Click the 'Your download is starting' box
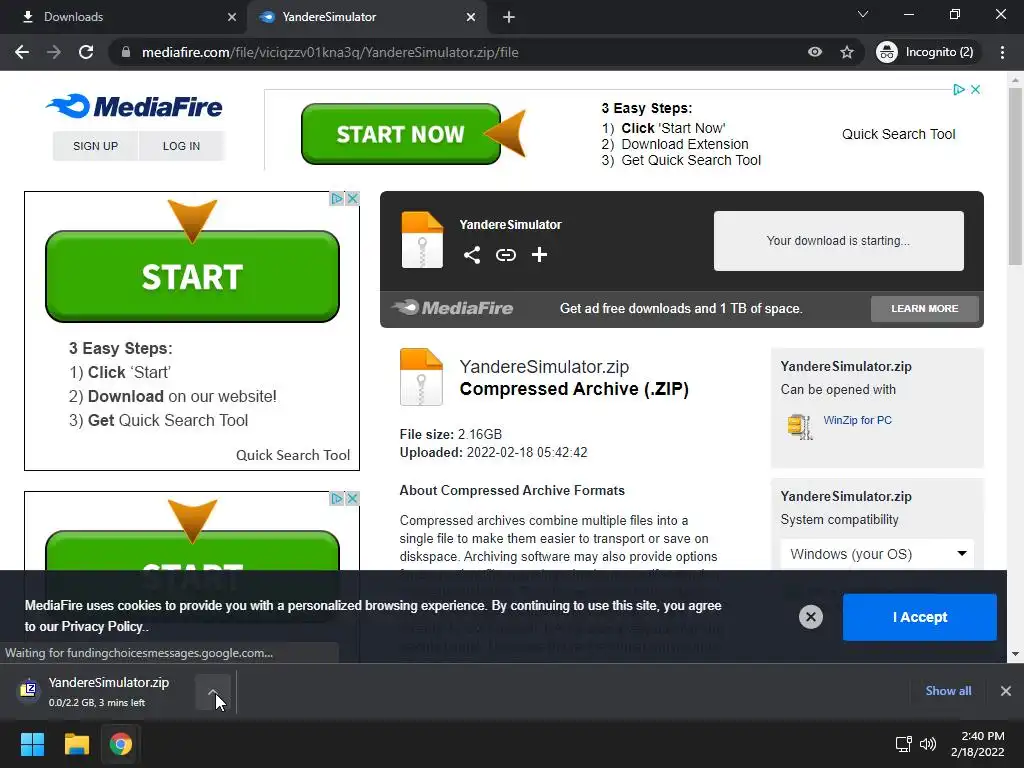 tap(839, 240)
